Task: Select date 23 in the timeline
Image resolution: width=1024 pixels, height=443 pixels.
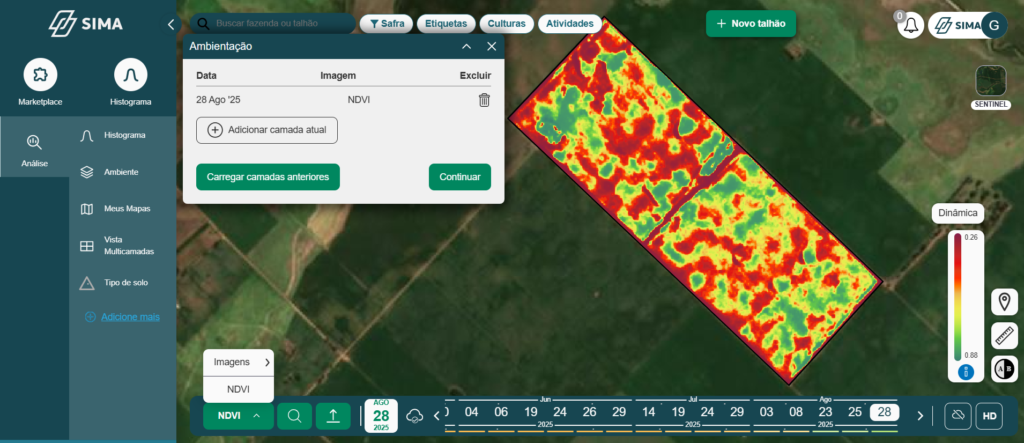Action: [x=825, y=412]
